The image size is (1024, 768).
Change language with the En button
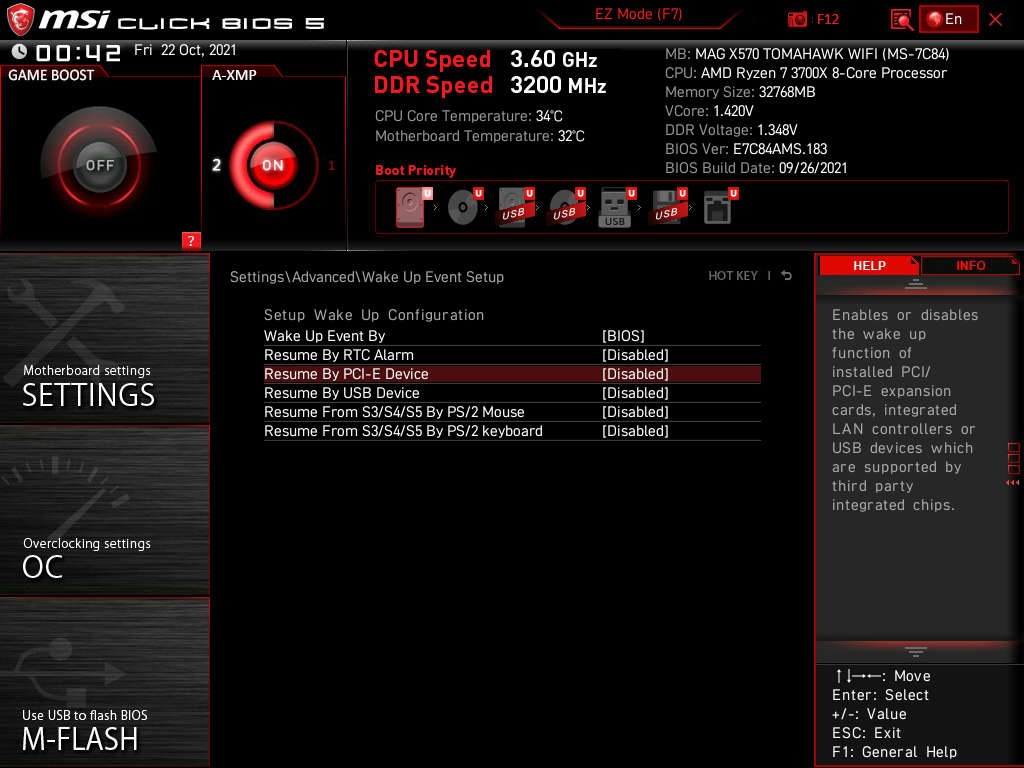click(x=949, y=19)
